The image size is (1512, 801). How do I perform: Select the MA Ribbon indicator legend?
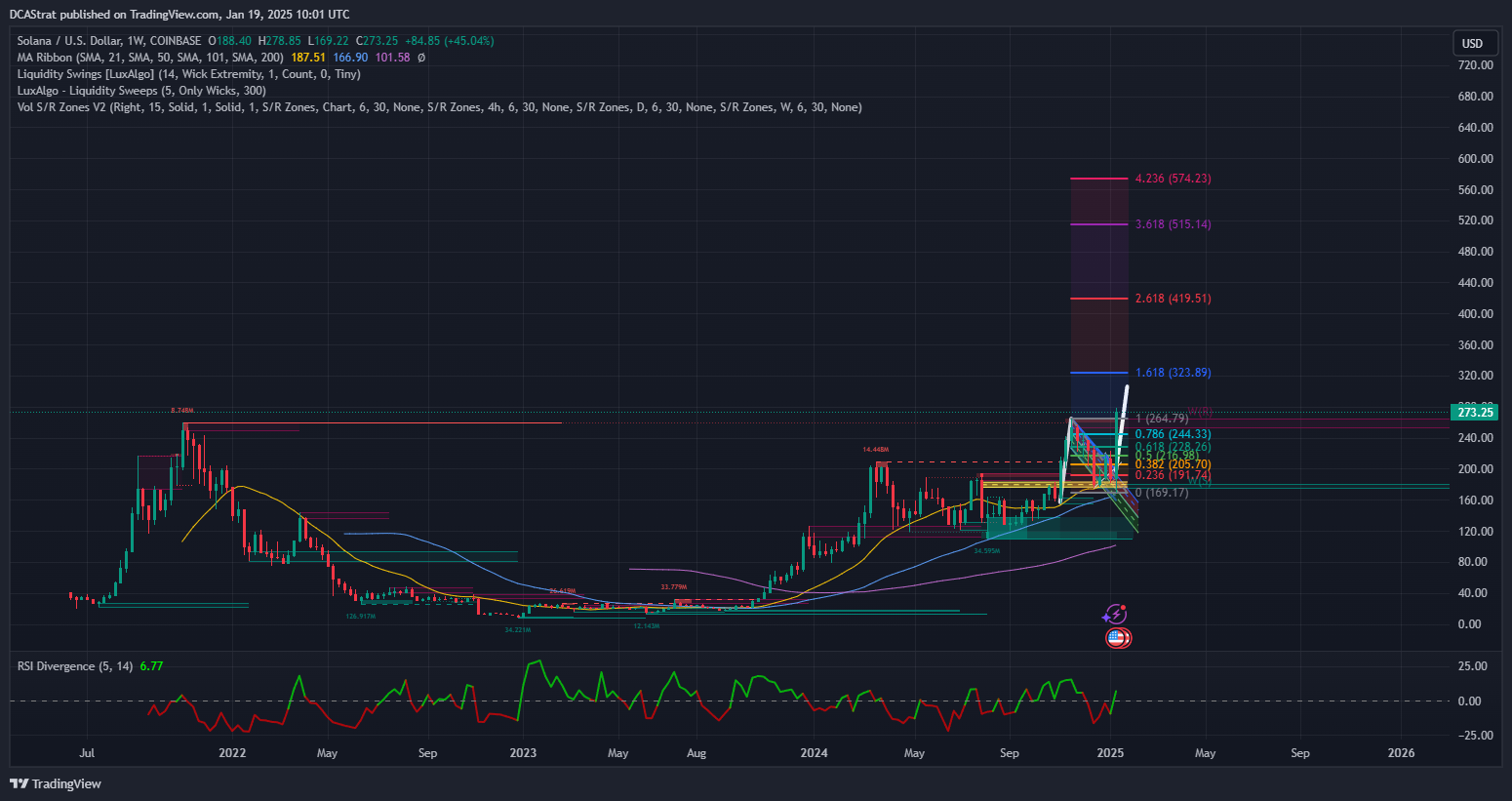pos(150,58)
